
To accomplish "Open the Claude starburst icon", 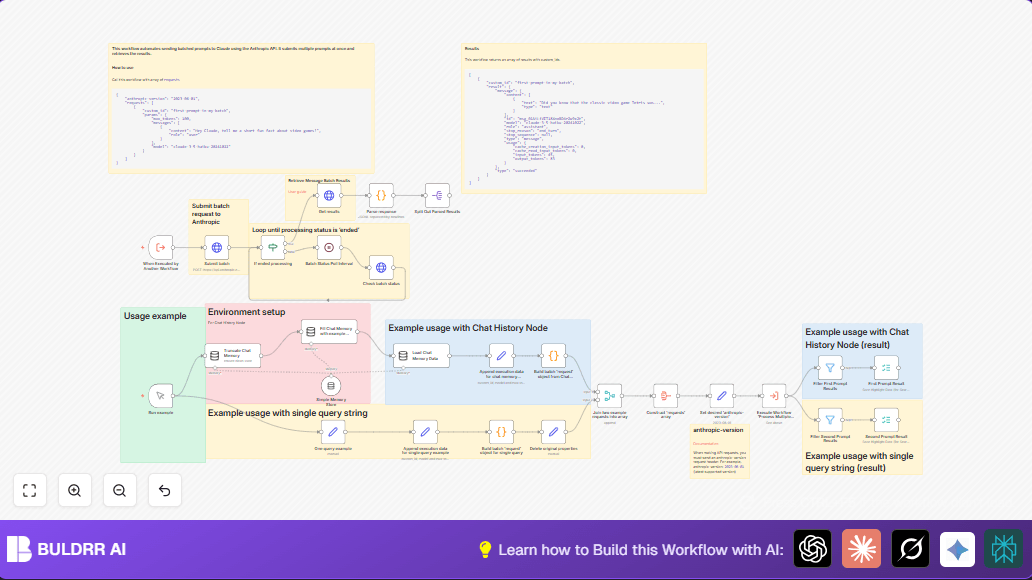I will pos(861,548).
